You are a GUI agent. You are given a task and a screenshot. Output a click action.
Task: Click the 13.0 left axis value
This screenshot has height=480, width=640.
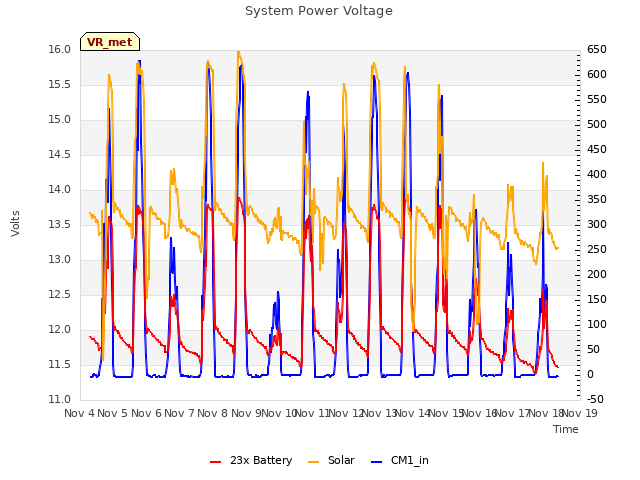coord(60,260)
